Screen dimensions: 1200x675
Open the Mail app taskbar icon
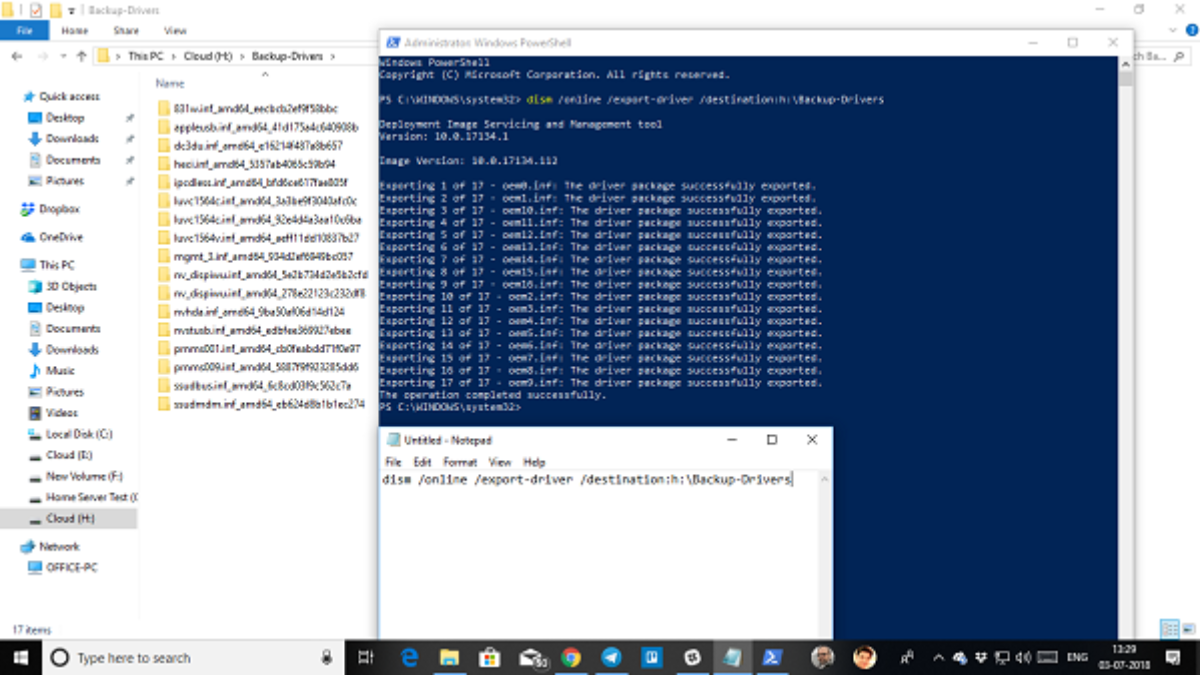click(x=531, y=657)
